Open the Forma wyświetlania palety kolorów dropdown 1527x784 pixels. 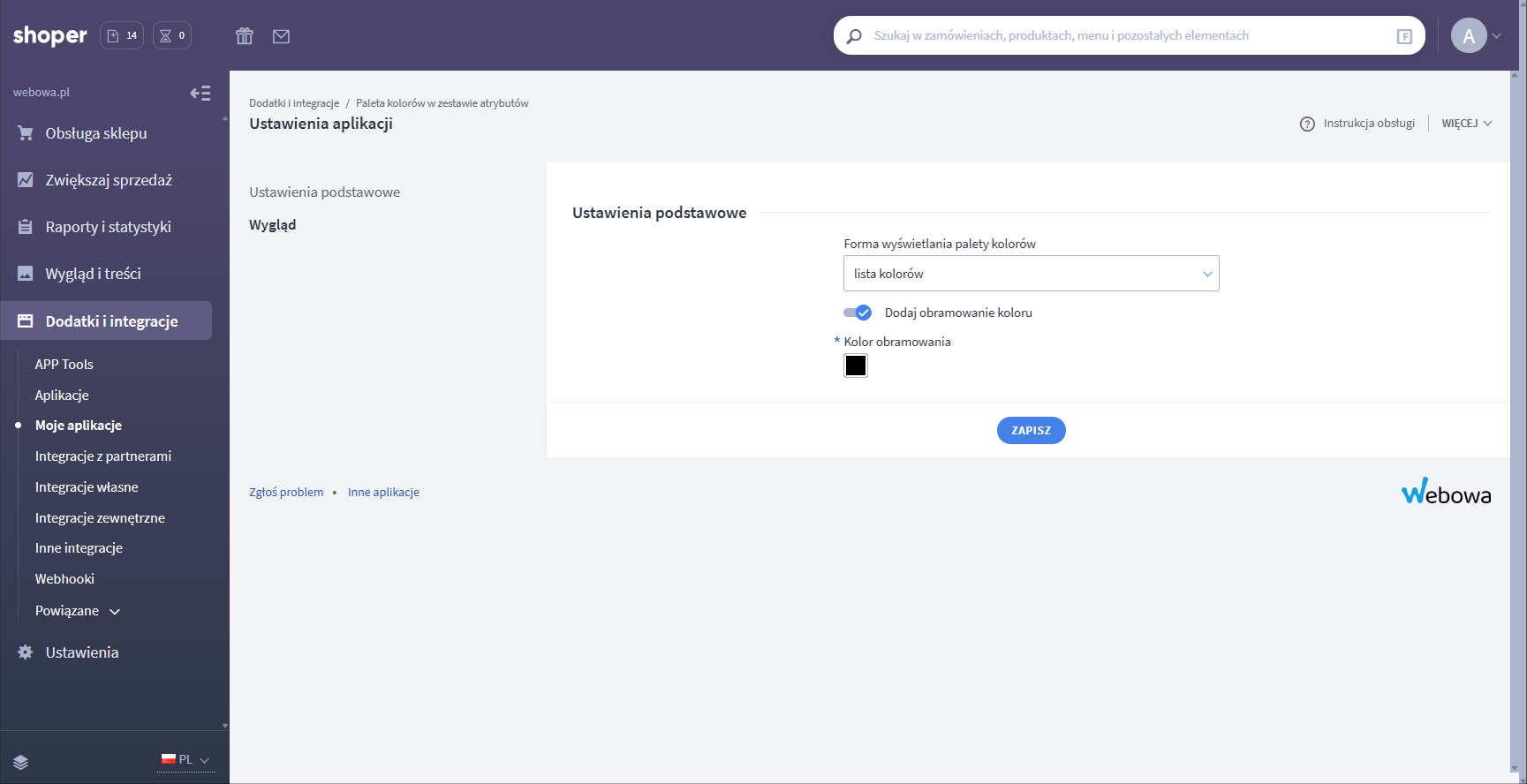tap(1031, 274)
